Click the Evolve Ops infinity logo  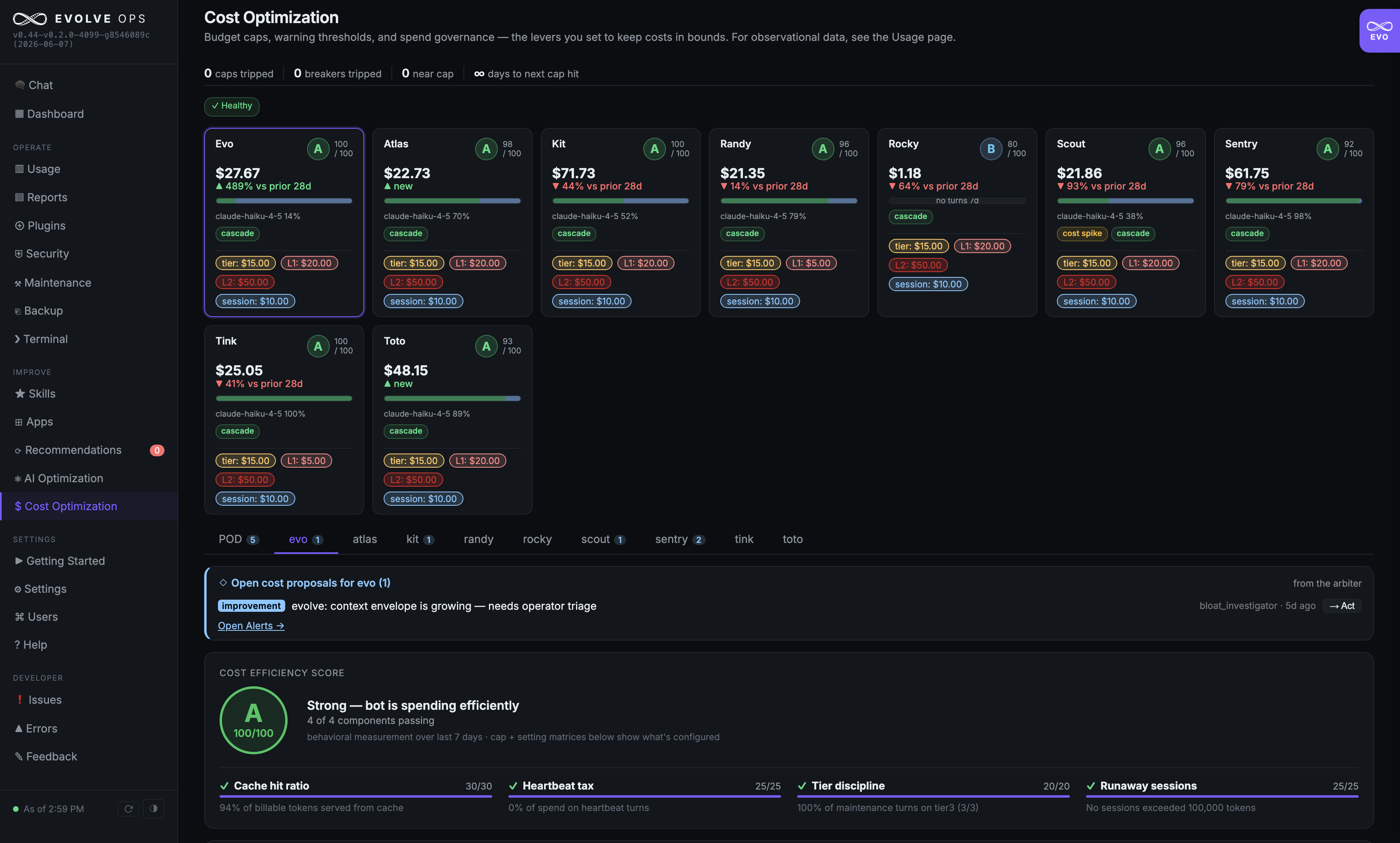click(x=30, y=19)
